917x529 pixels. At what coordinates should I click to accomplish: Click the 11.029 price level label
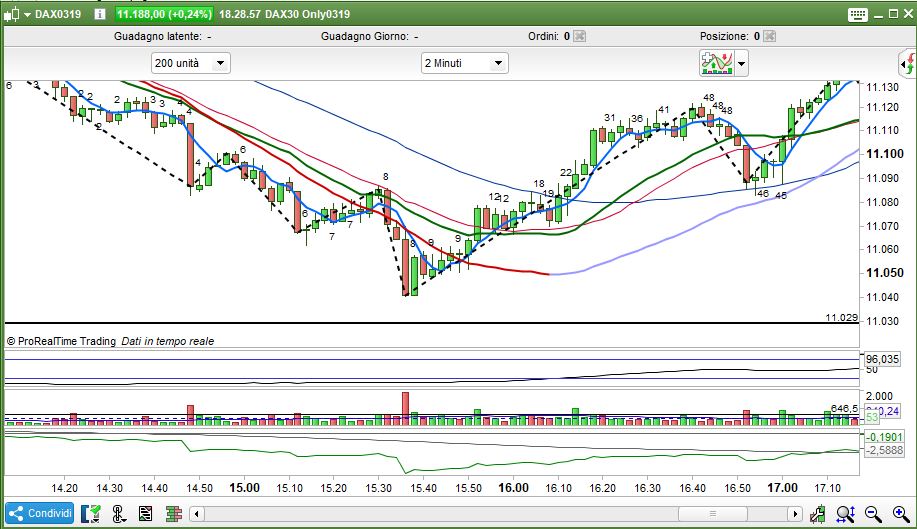(x=841, y=317)
